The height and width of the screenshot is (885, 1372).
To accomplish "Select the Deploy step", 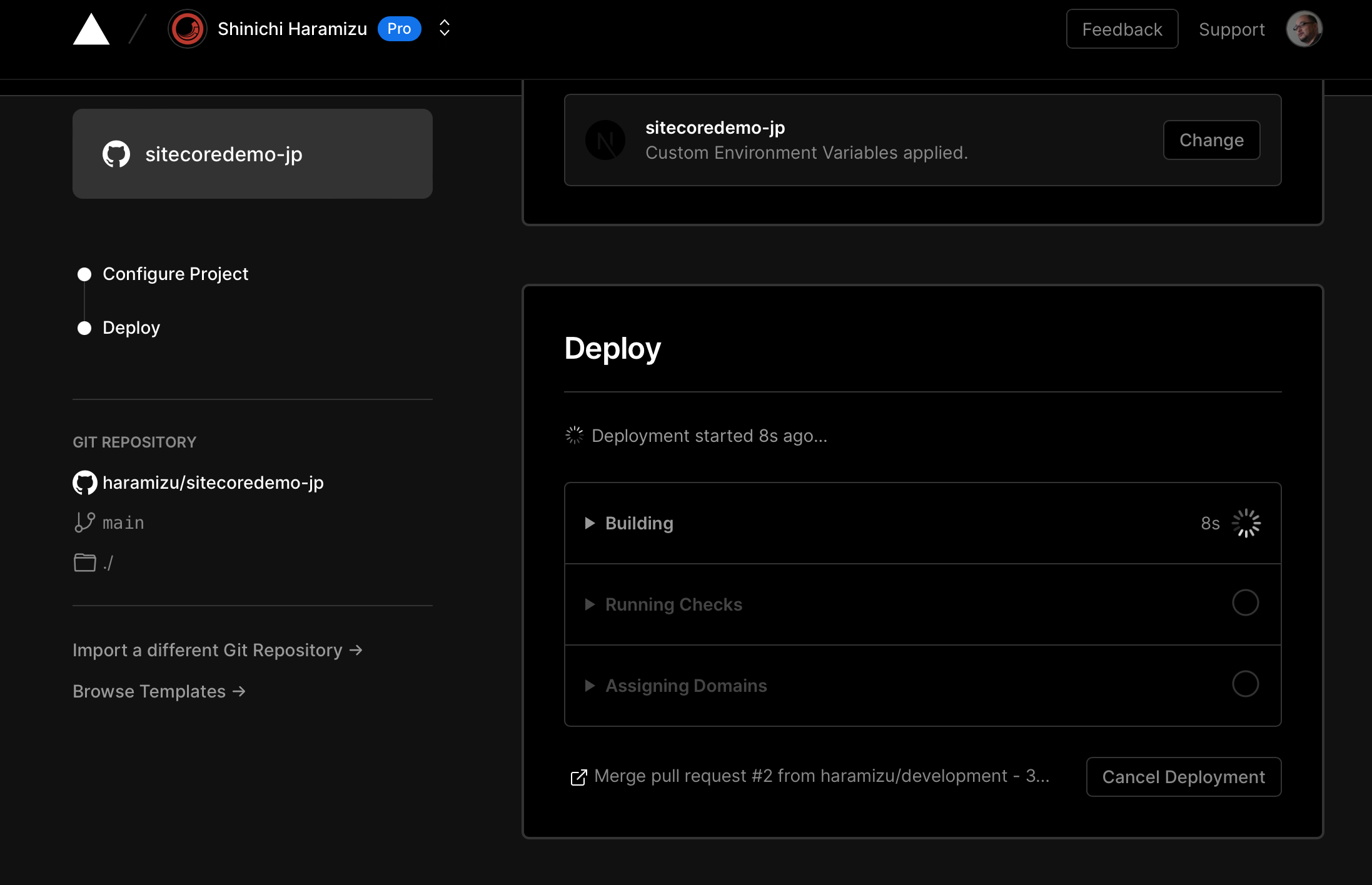I will [131, 327].
